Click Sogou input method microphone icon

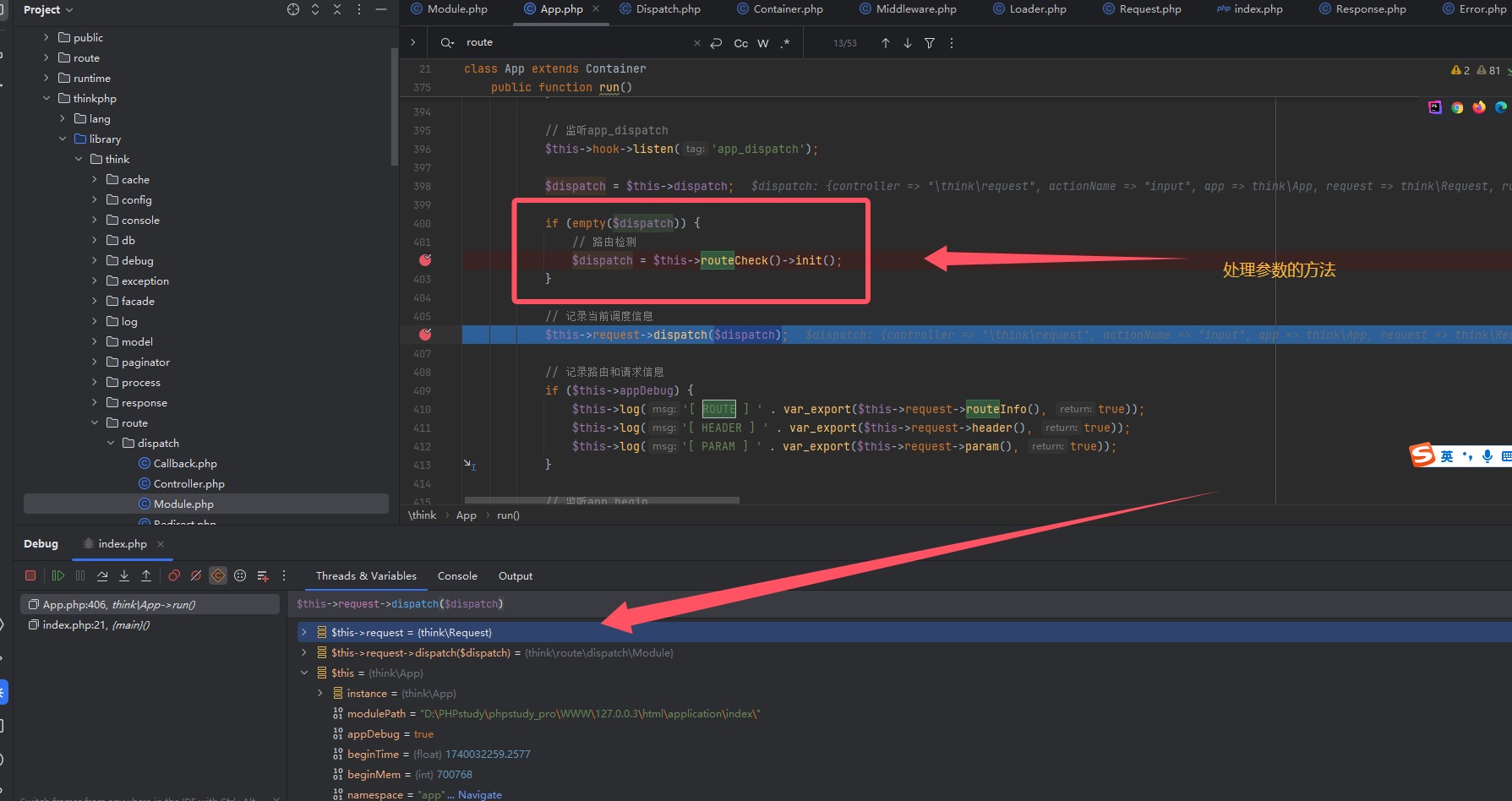pyautogui.click(x=1487, y=455)
